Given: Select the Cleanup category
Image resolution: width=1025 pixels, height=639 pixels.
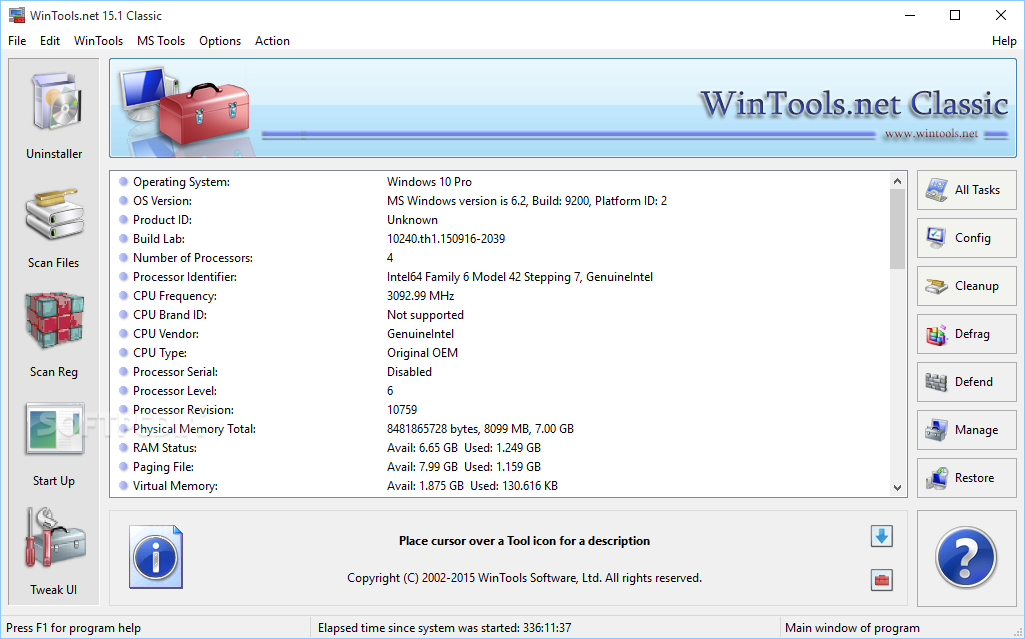Looking at the screenshot, I should [x=966, y=286].
